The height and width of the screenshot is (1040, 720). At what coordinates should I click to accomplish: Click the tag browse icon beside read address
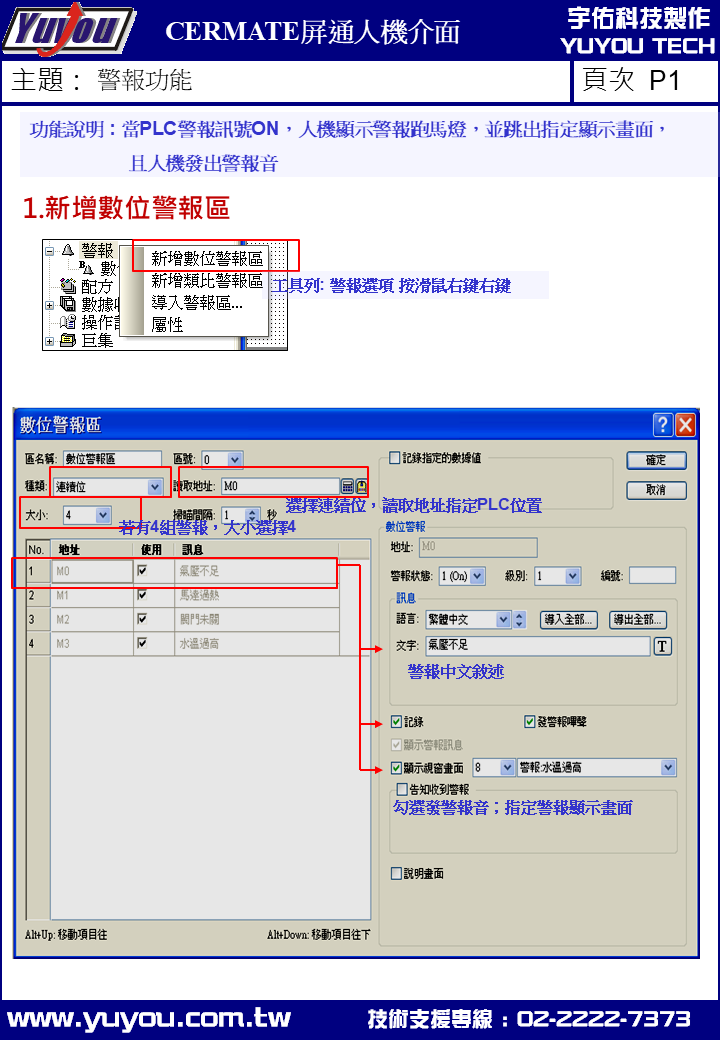click(361, 486)
